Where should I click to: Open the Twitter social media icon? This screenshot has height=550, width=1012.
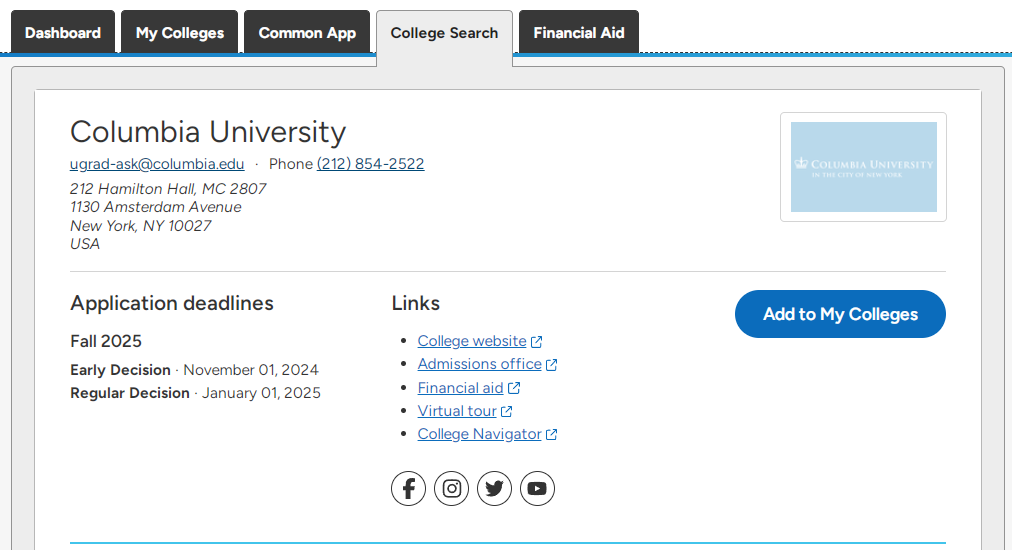pyautogui.click(x=494, y=489)
